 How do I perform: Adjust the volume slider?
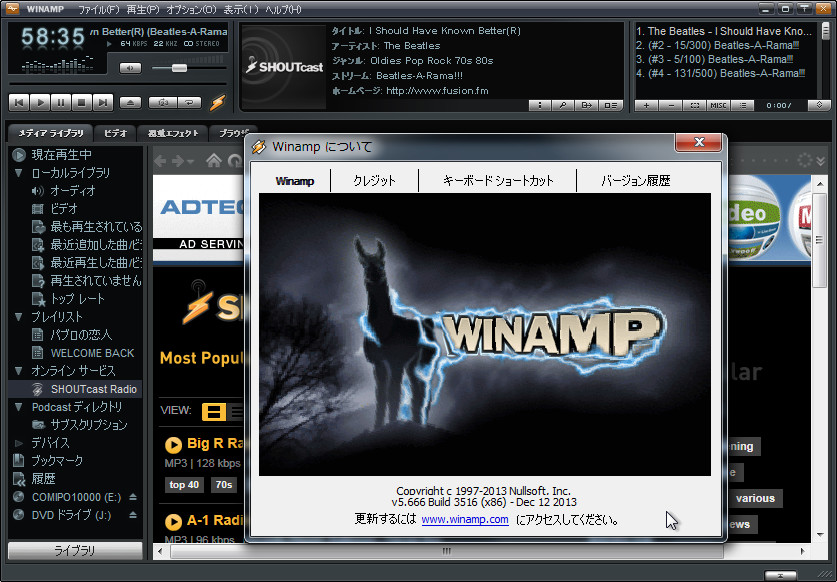coord(179,67)
